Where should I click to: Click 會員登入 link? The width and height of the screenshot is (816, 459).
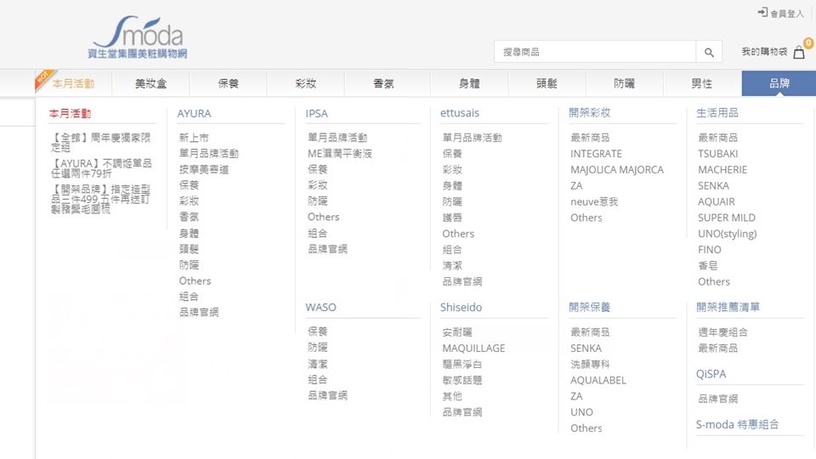click(x=787, y=14)
